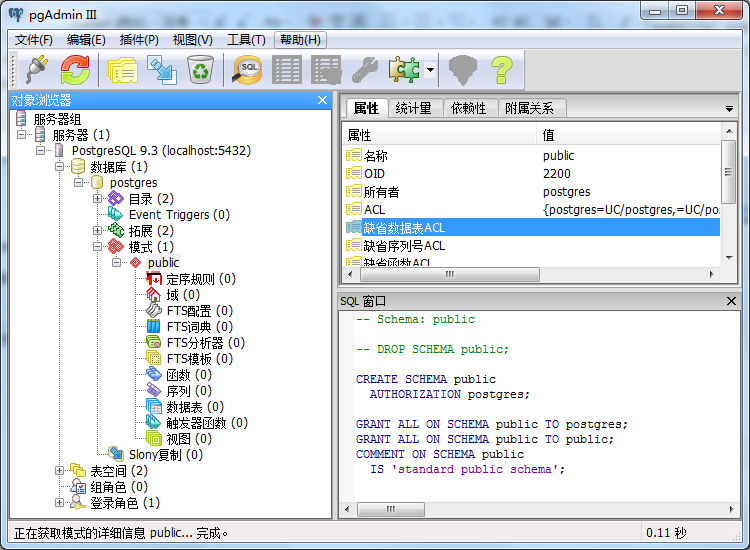The image size is (750, 550).
Task: Select the 序列 (0) sequences icon
Action: pos(154,390)
